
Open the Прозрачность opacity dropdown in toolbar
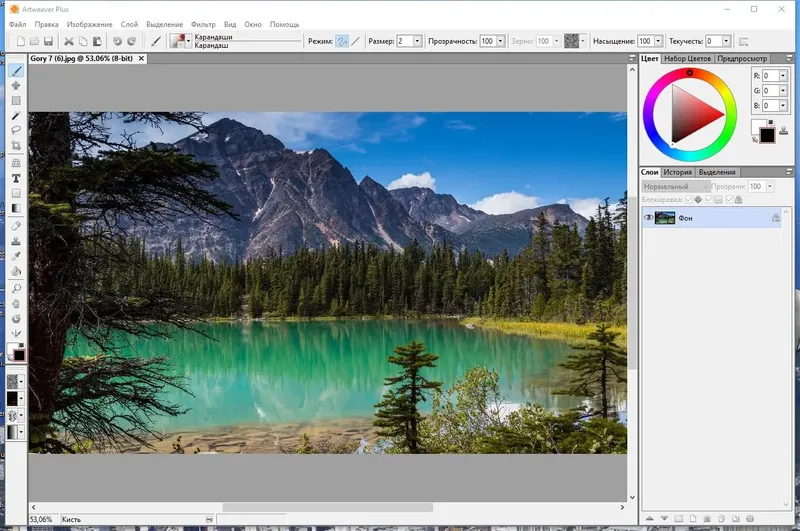click(x=501, y=41)
